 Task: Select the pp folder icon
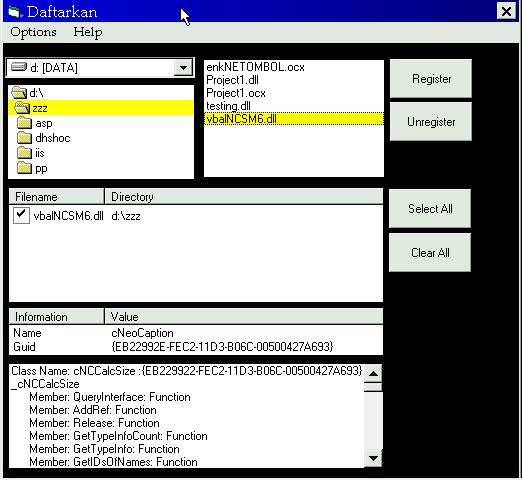[25, 168]
